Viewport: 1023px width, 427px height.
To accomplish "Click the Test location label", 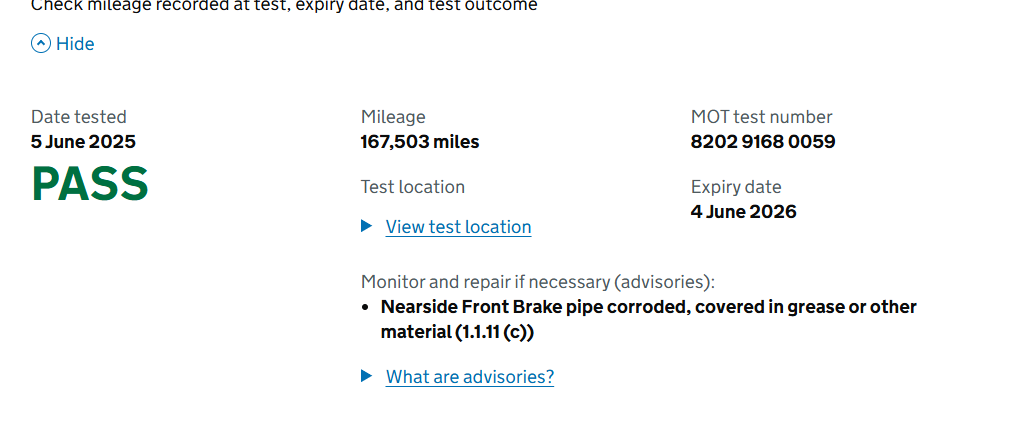I will pyautogui.click(x=413, y=187).
